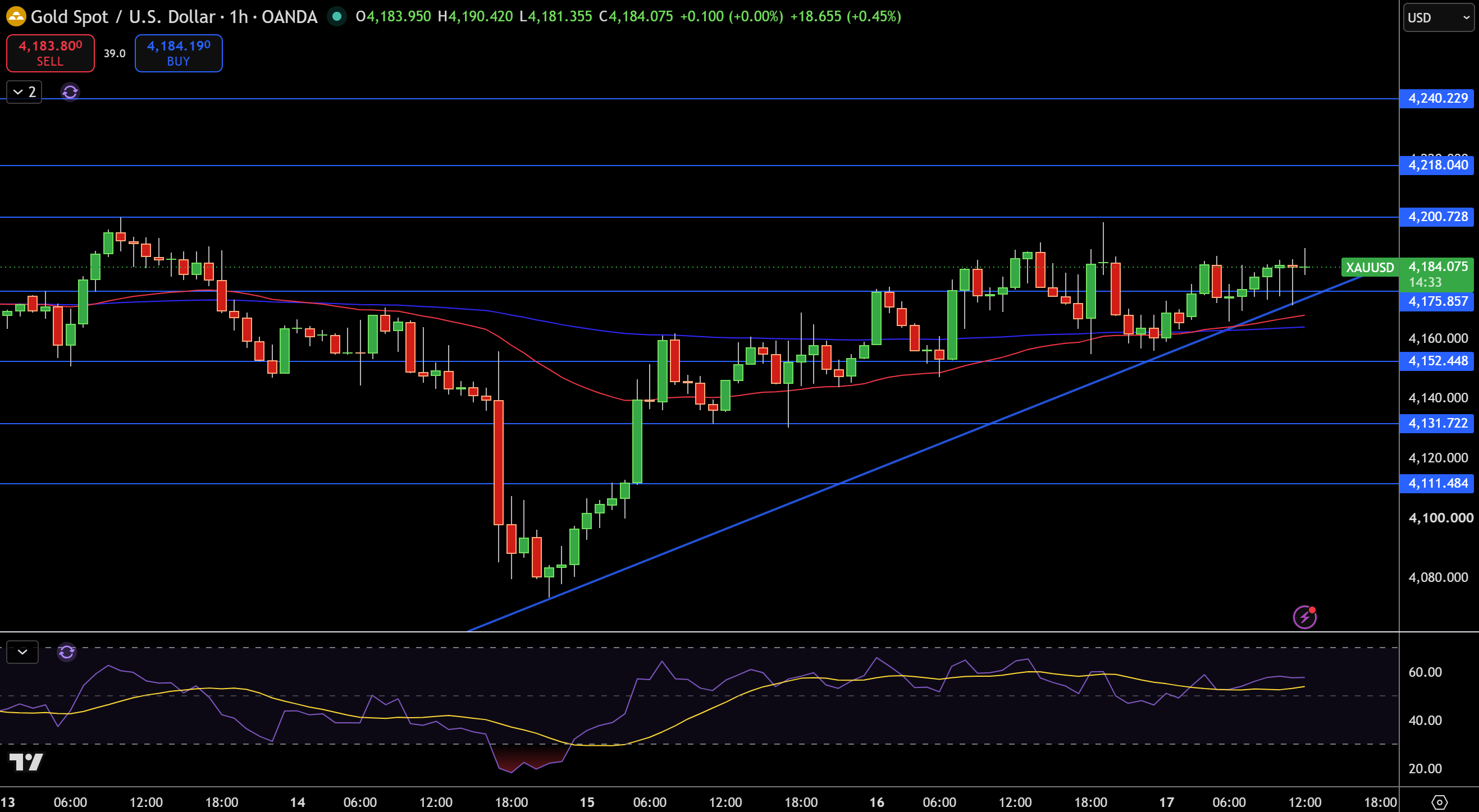1479x812 pixels.
Task: Expand the indicators legend showing 2
Action: click(x=24, y=92)
